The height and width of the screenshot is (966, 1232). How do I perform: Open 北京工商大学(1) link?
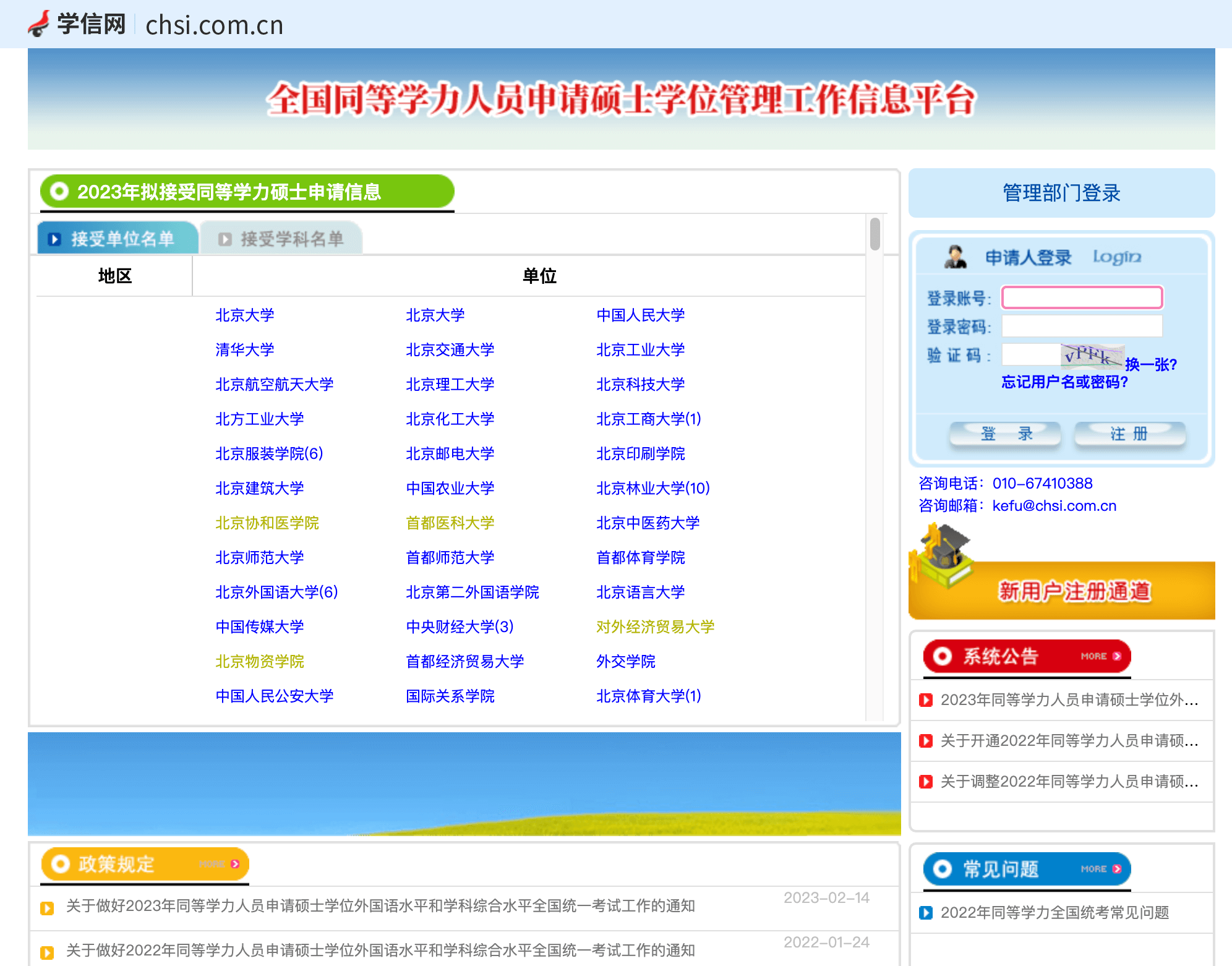(649, 419)
